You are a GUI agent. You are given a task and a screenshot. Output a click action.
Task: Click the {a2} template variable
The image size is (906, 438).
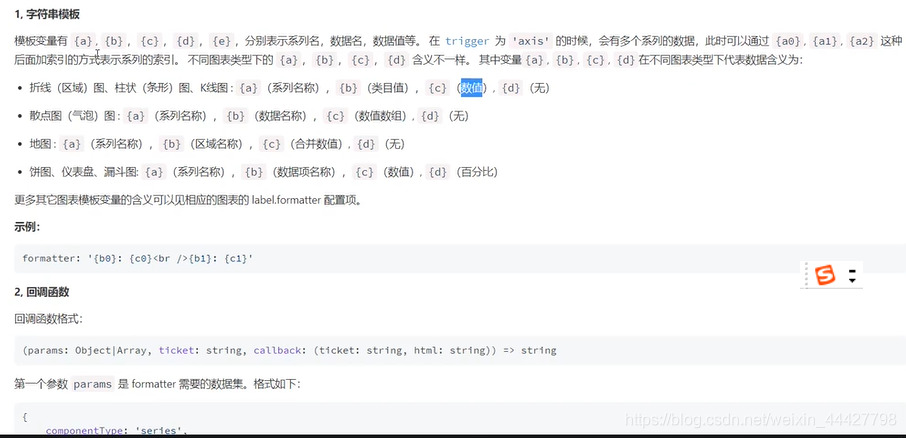coord(863,41)
